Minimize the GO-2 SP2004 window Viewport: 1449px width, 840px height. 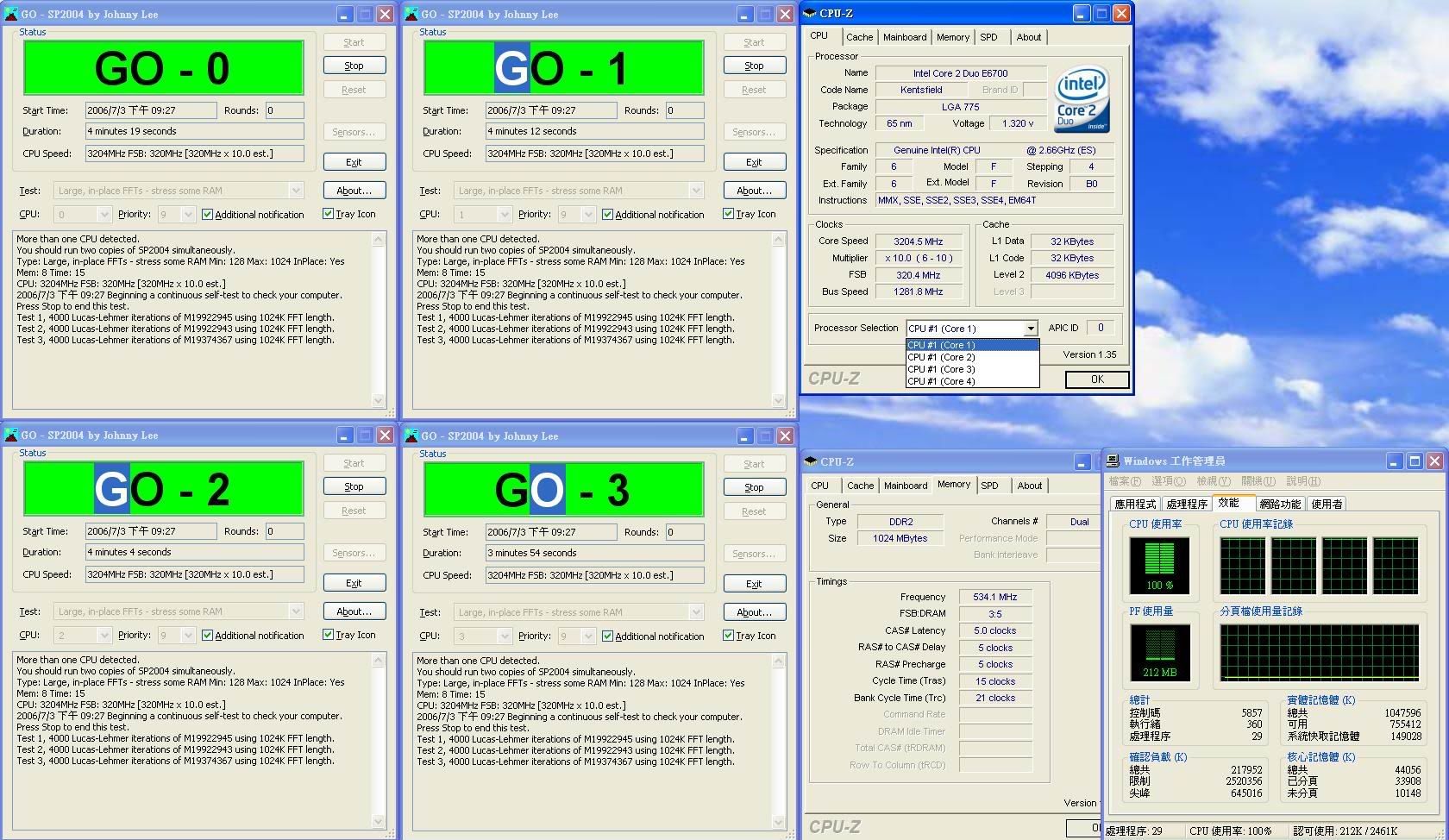pyautogui.click(x=344, y=435)
